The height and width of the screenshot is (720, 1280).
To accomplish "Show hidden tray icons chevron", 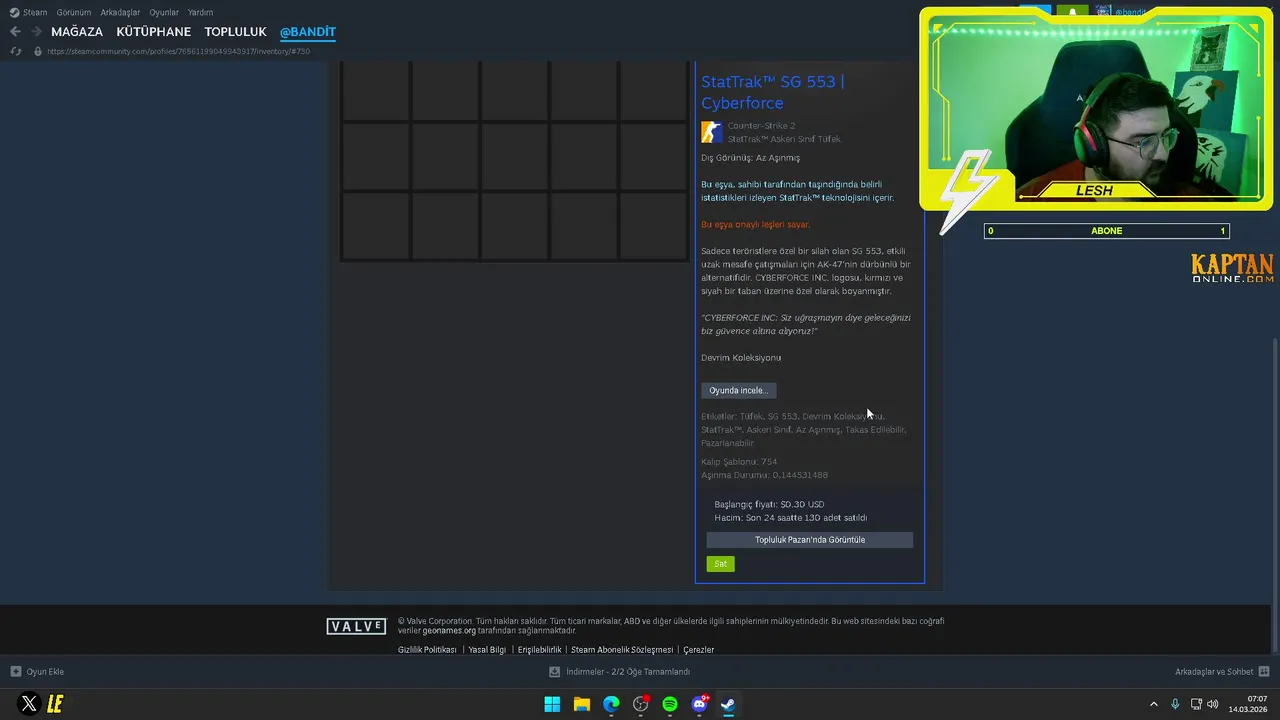I will (1153, 704).
